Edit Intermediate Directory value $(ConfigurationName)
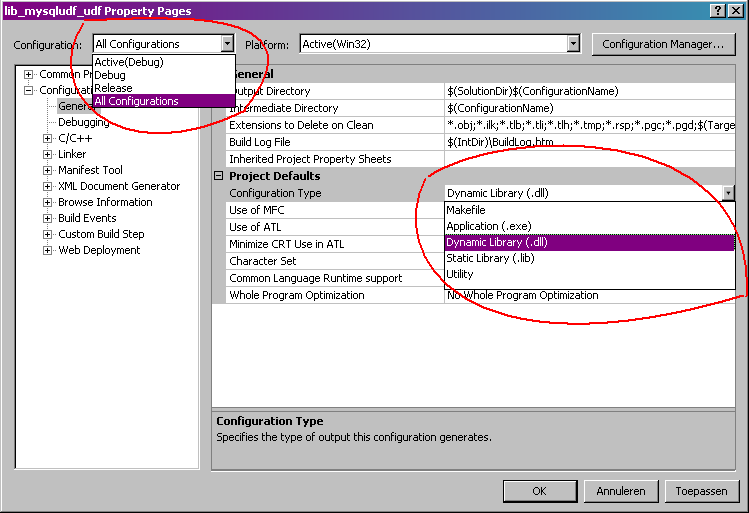Viewport: 749px width, 513px height. pyautogui.click(x=589, y=108)
